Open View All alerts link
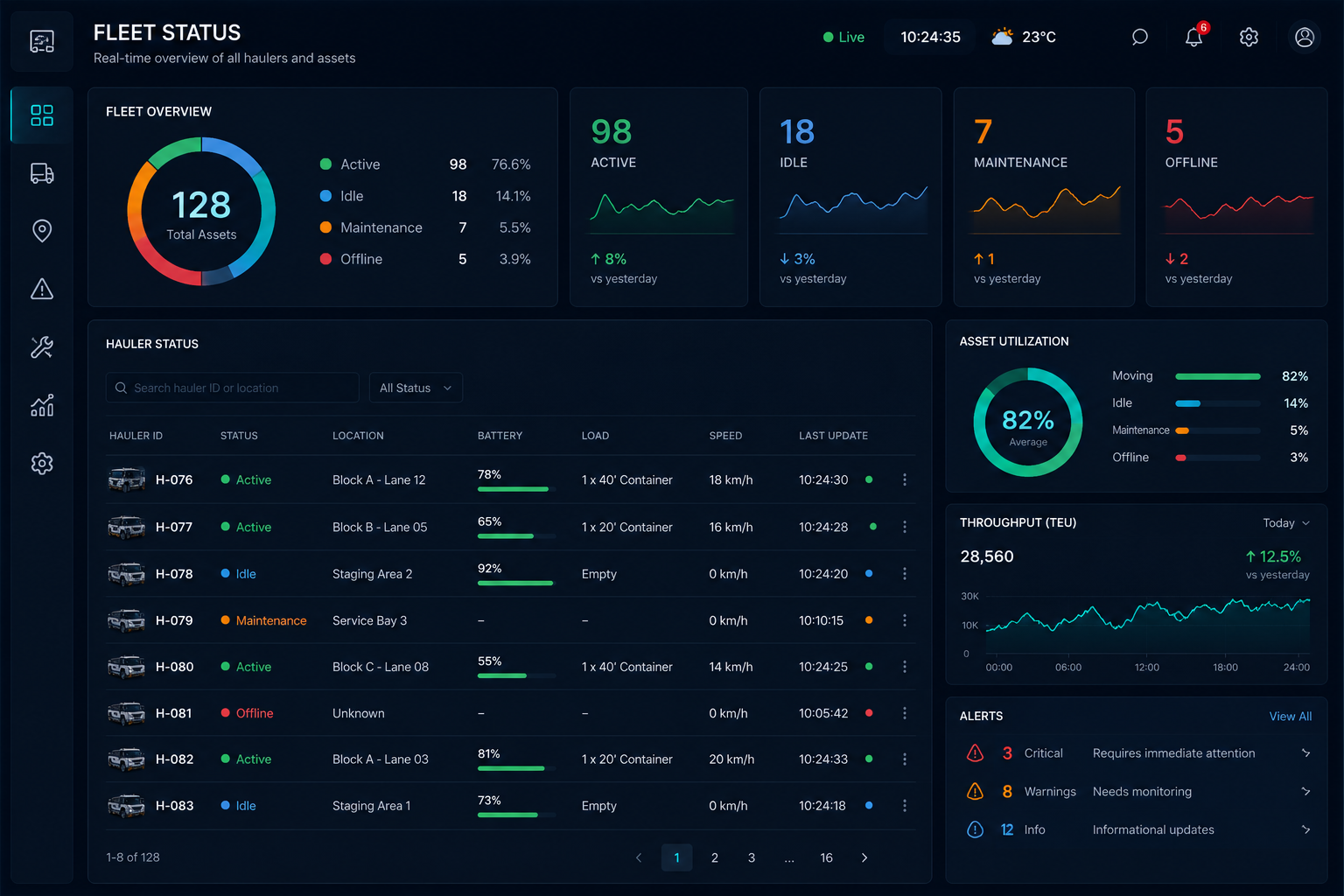The image size is (1344, 896). 1291,716
